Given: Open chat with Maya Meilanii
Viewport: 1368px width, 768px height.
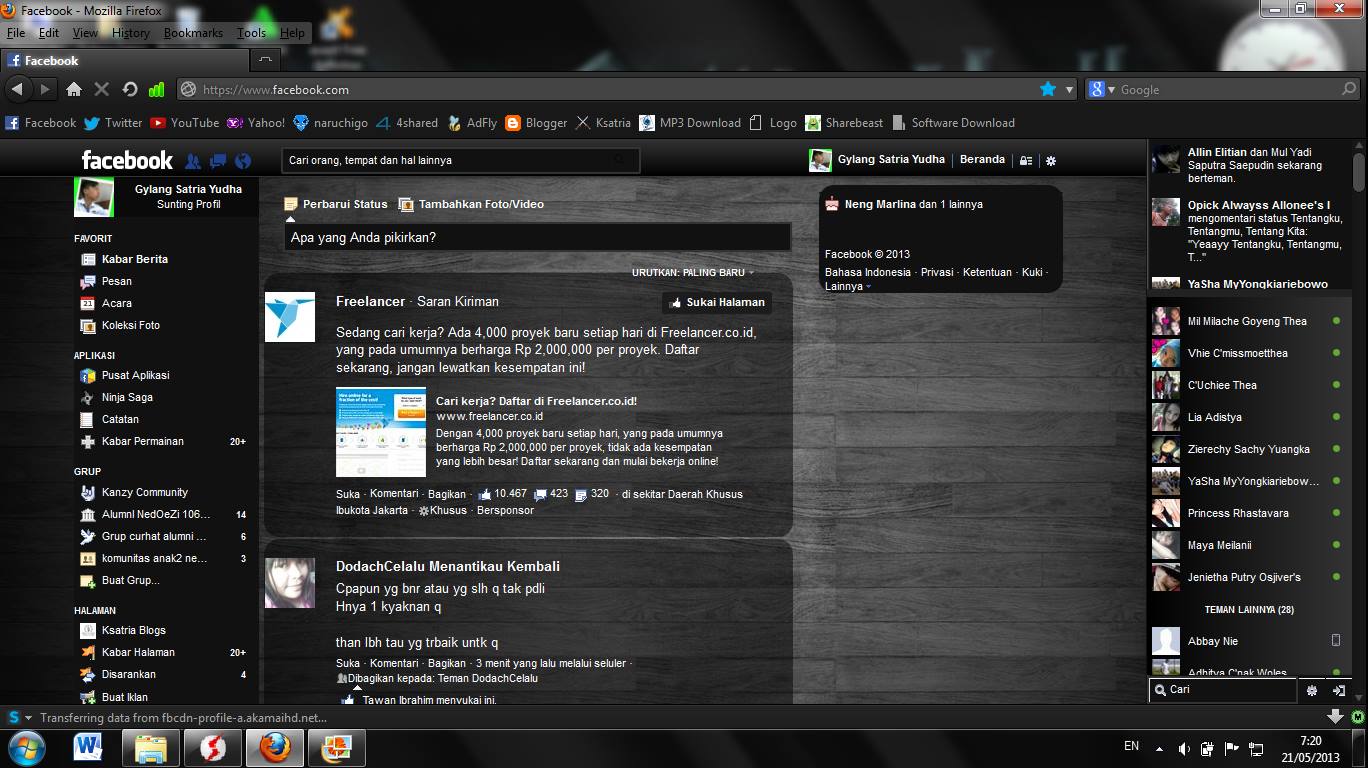Looking at the screenshot, I should point(1246,545).
